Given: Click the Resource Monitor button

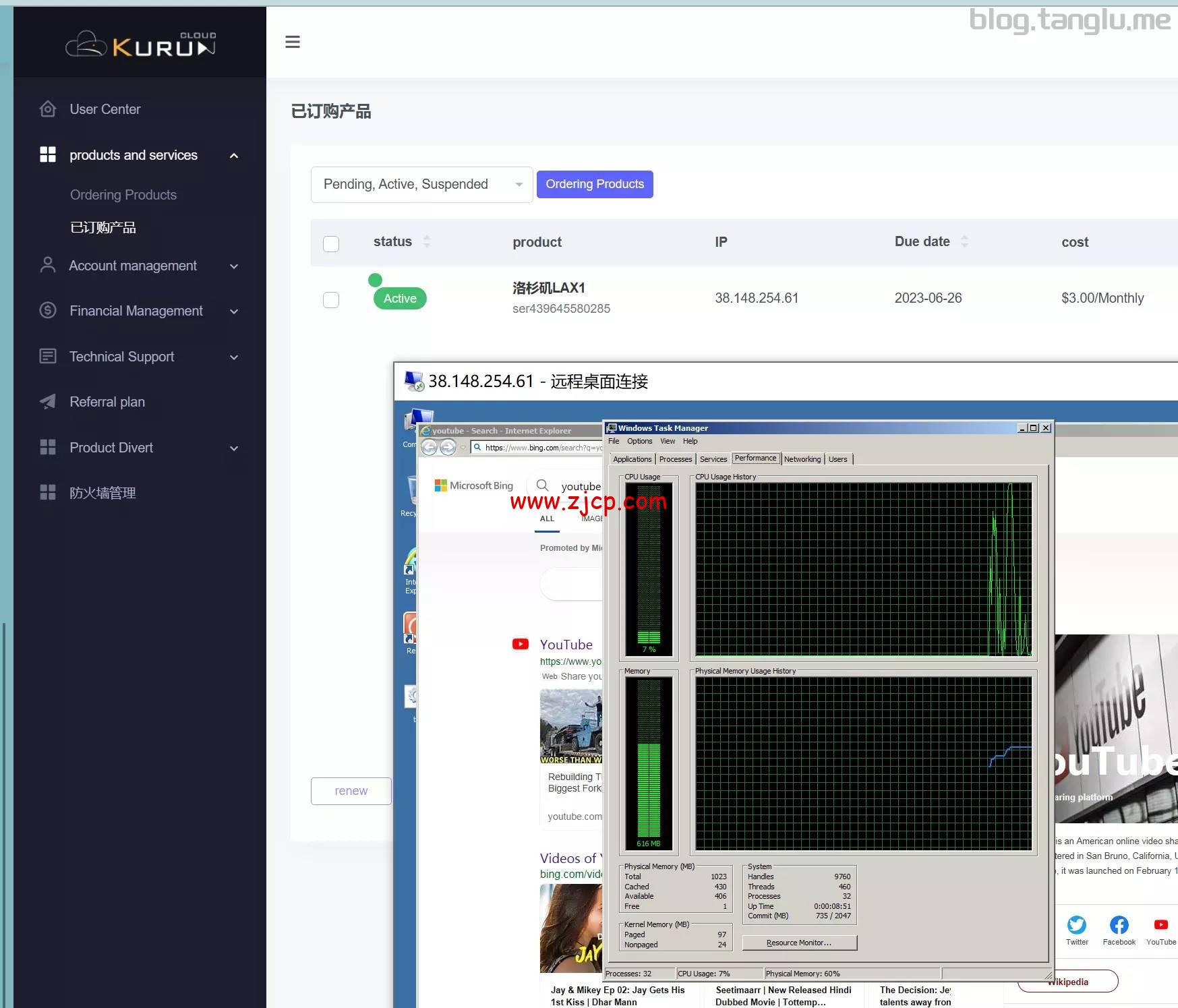Looking at the screenshot, I should point(799,943).
